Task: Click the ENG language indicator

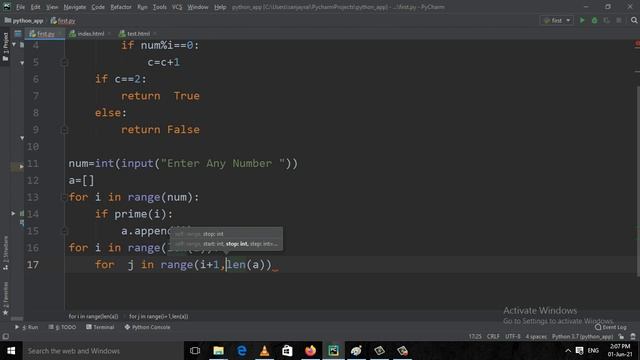Action: click(593, 351)
